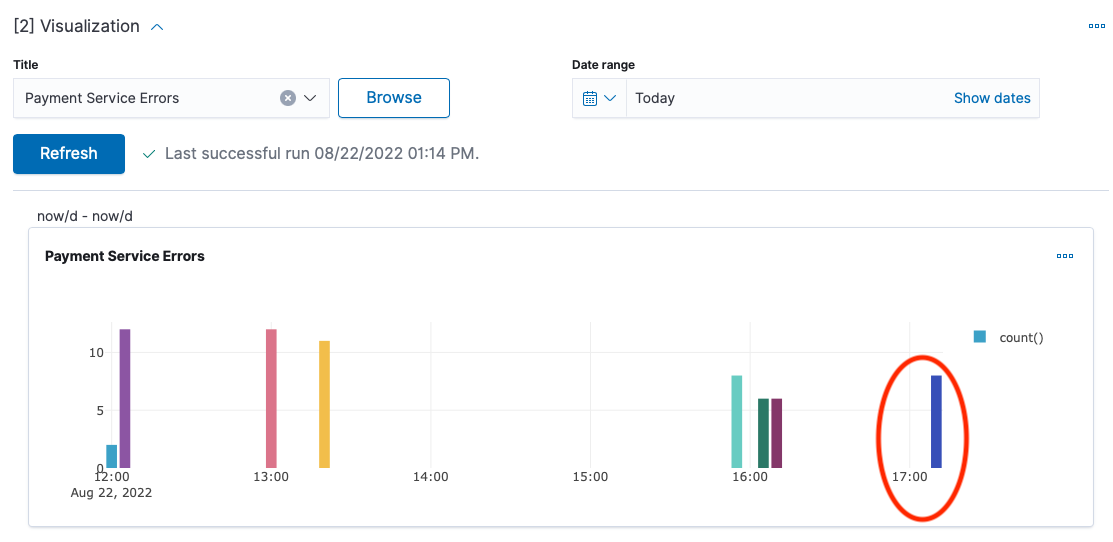The width and height of the screenshot is (1113, 542).
Task: Toggle the count() legend entry
Action: tap(1008, 338)
